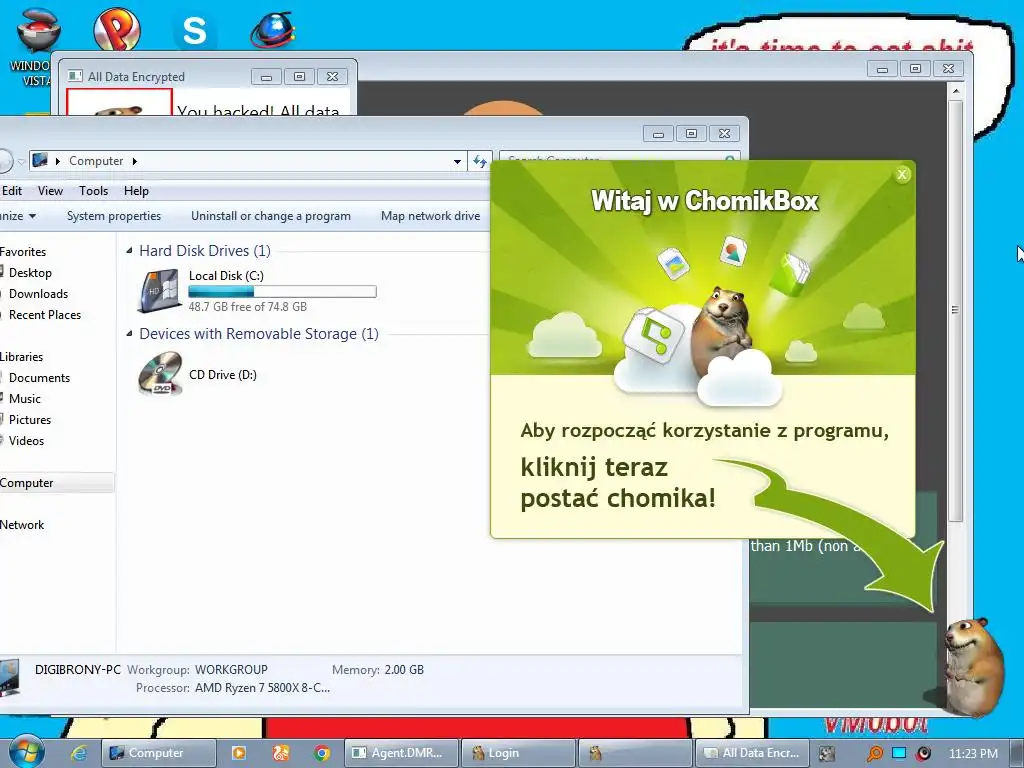Select Videos library
The width and height of the screenshot is (1024, 768).
(x=26, y=441)
